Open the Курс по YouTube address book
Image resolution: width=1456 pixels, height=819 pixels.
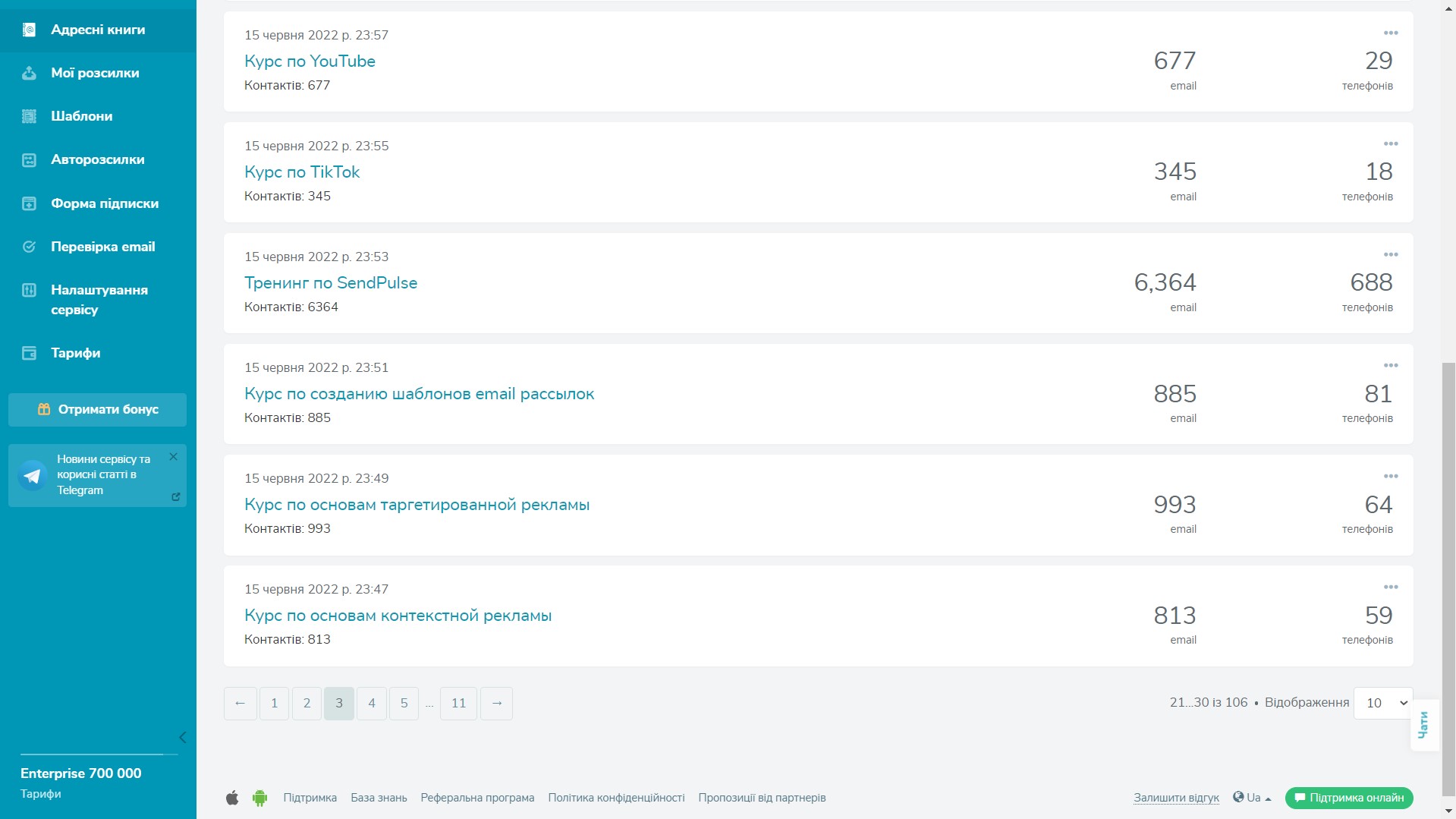pyautogui.click(x=310, y=61)
